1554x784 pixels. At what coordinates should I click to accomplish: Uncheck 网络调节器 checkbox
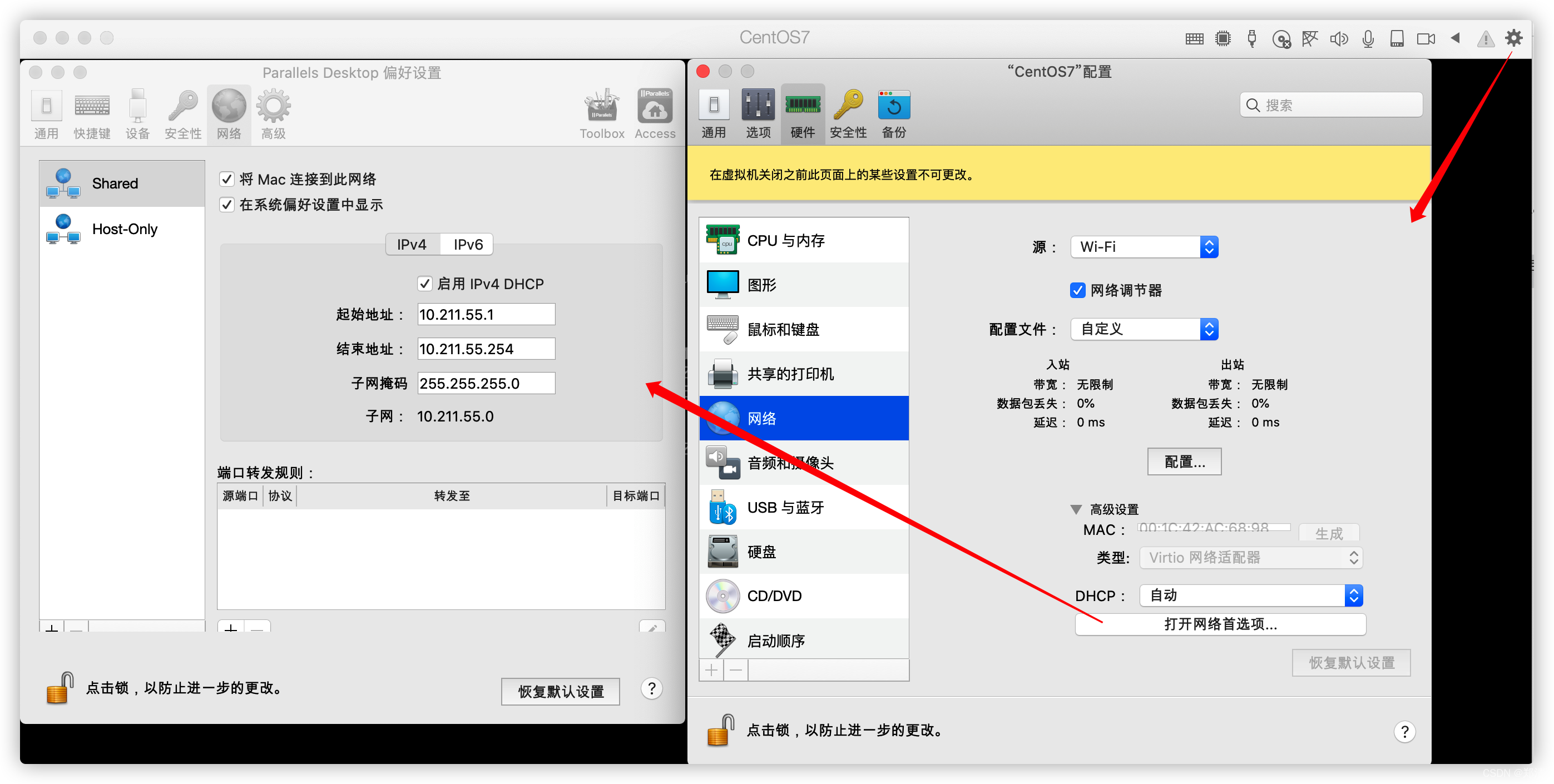1077,290
